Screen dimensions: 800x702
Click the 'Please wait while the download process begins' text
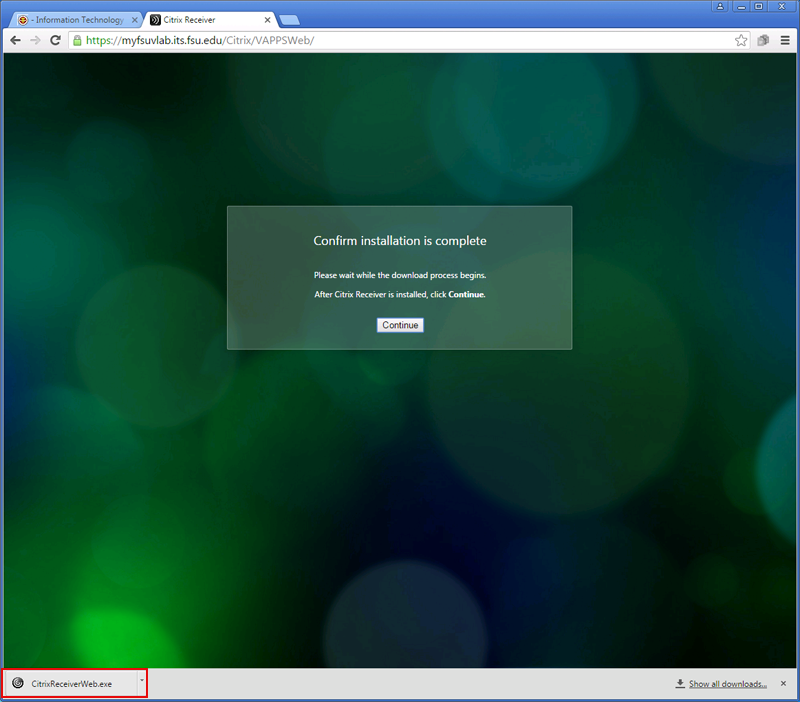point(400,275)
